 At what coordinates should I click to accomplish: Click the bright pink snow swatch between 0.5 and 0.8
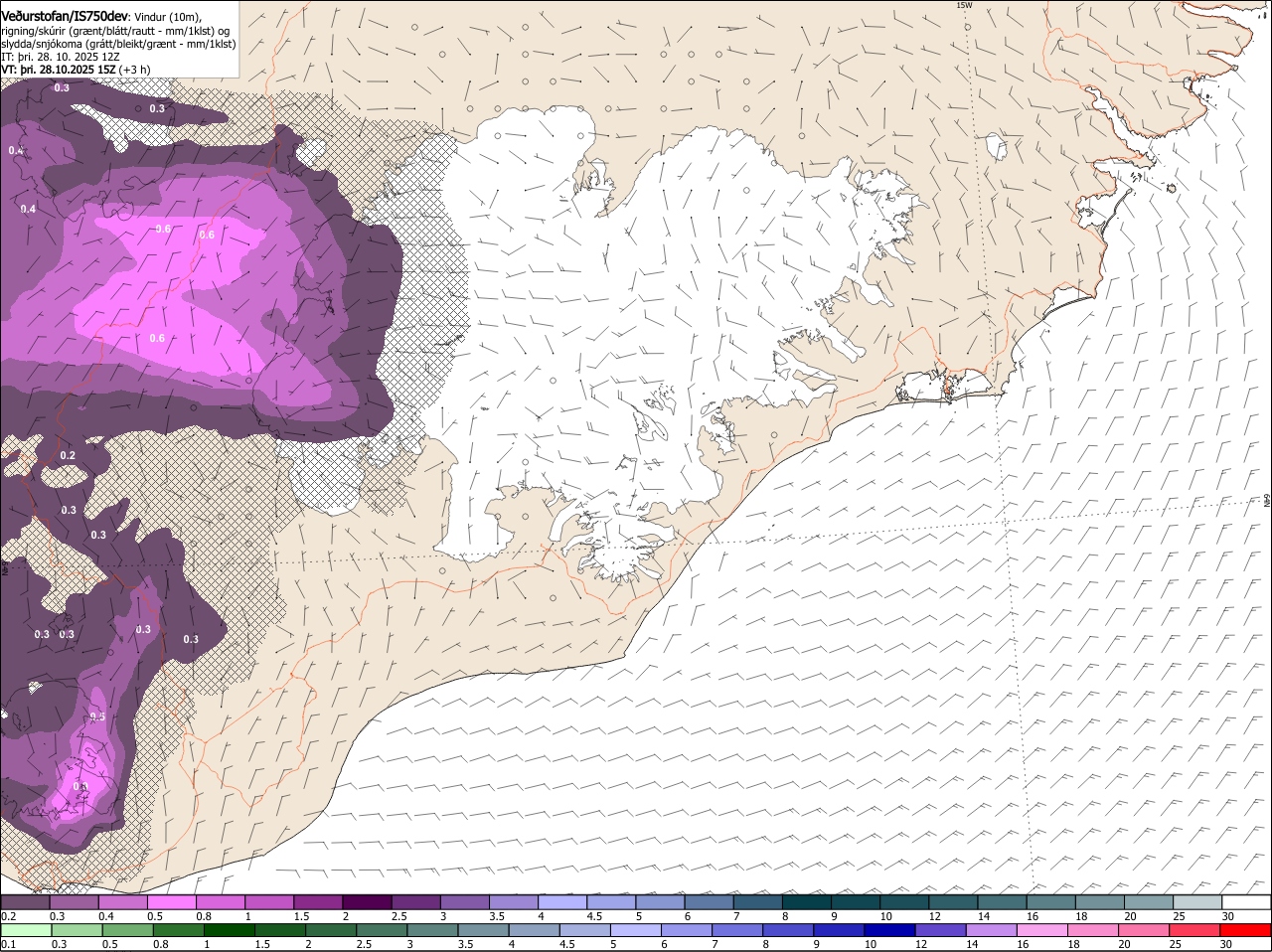(172, 902)
